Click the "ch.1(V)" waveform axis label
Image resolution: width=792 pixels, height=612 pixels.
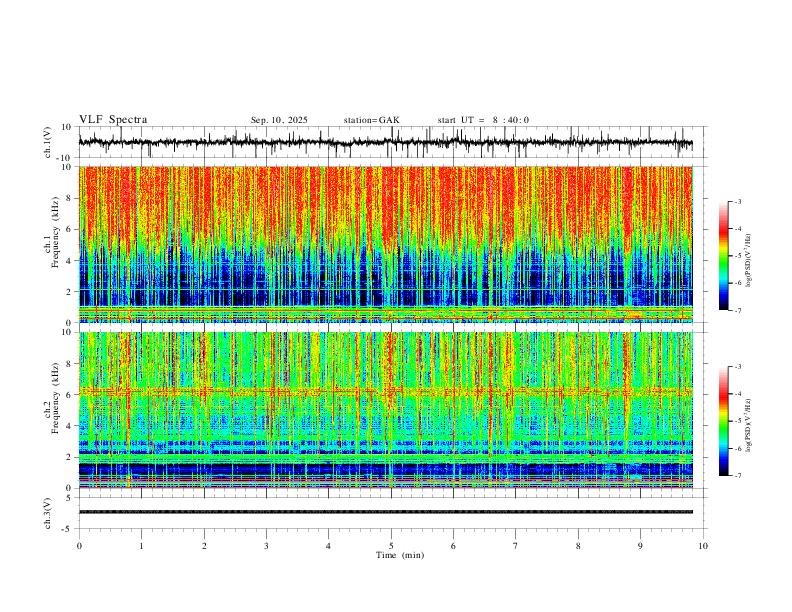tap(48, 142)
